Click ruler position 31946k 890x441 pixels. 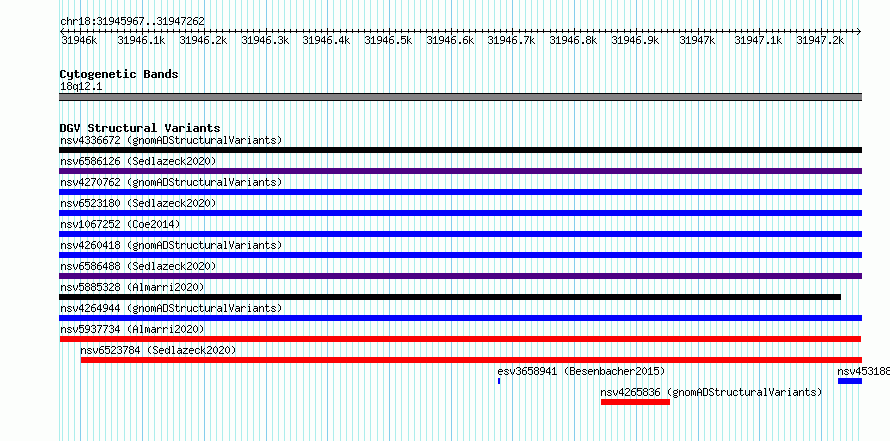point(79,40)
